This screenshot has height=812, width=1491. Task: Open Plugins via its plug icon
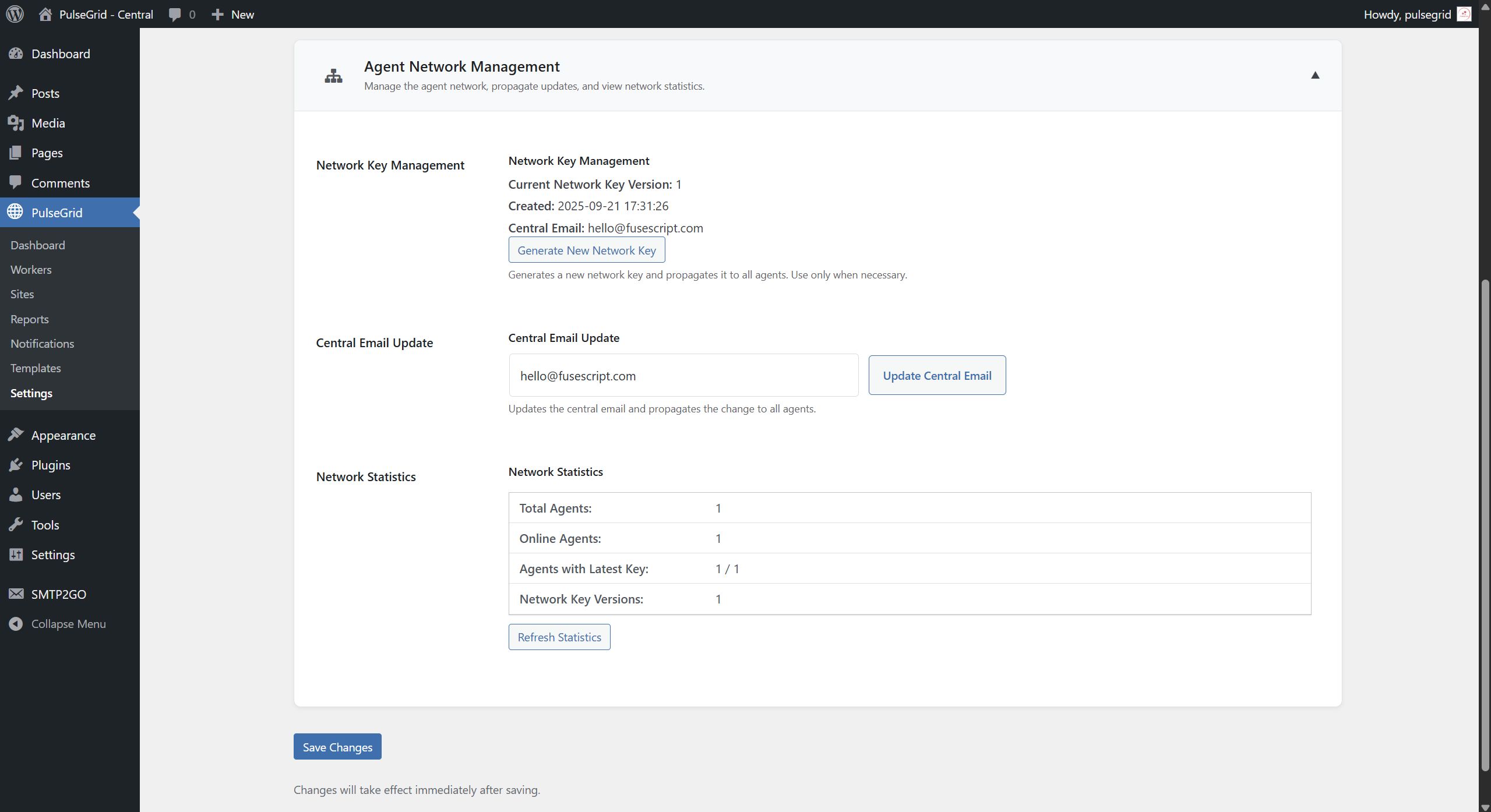16,465
